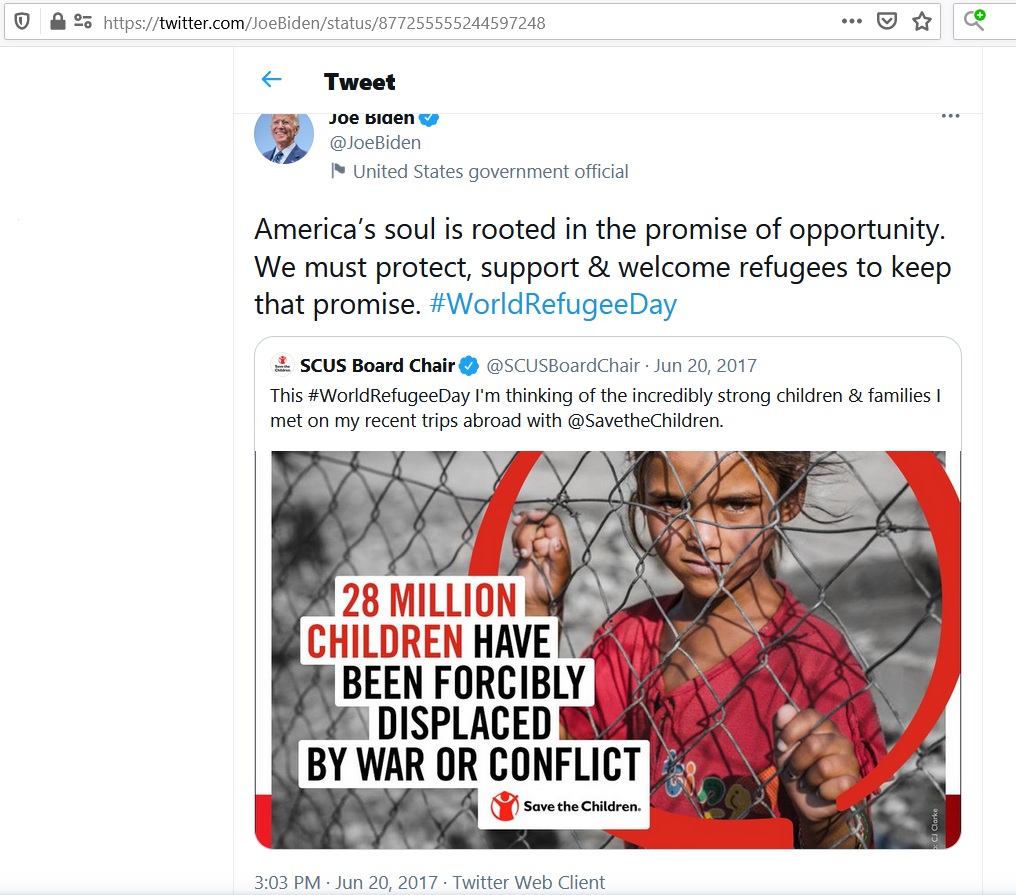
Task: Go back using the blue arrow
Action: [271, 80]
